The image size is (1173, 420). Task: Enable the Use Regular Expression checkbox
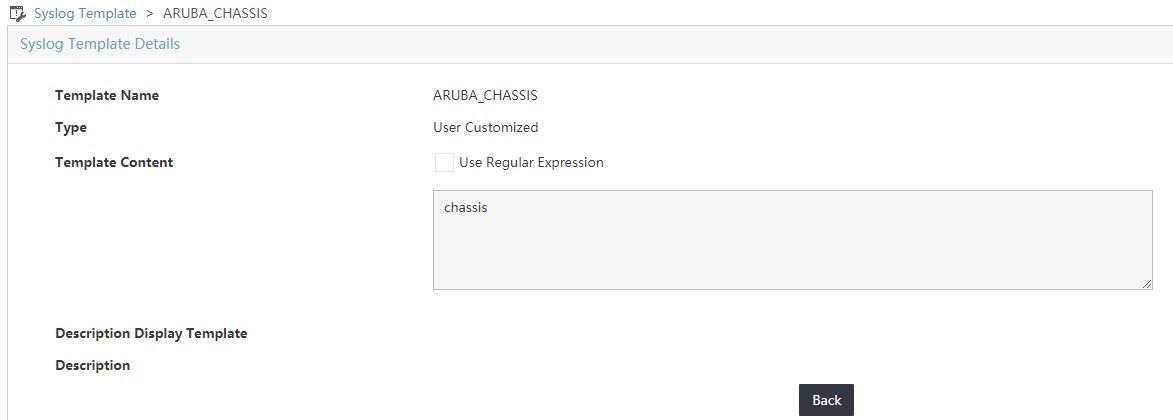[444, 162]
